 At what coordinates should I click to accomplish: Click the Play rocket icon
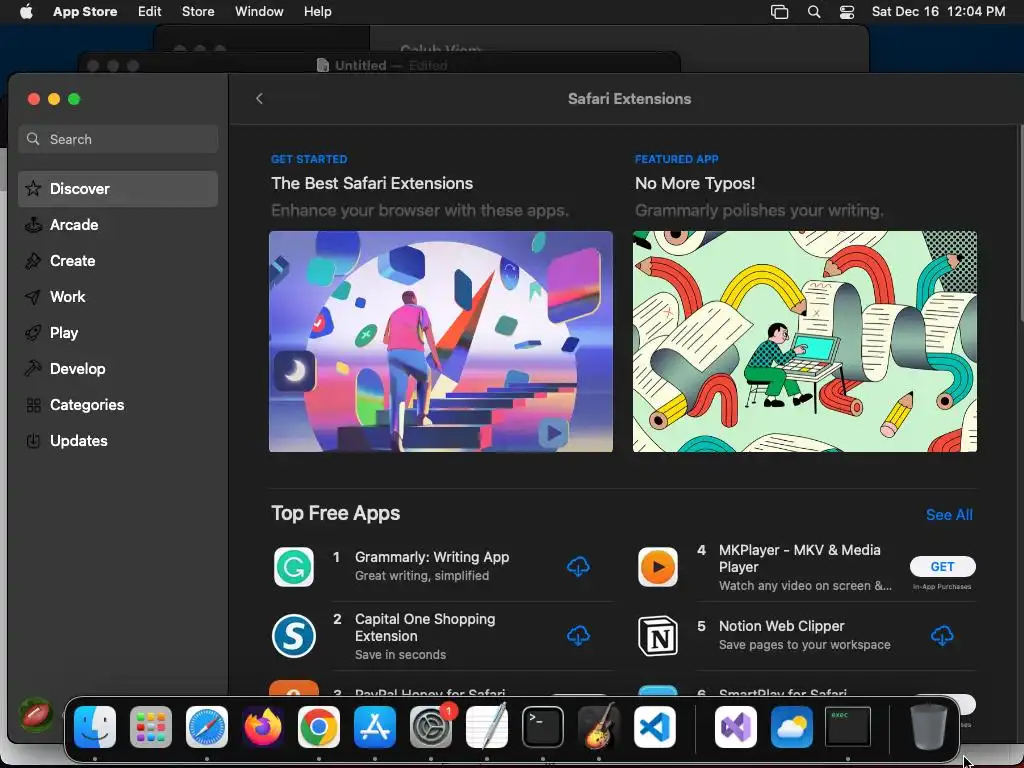33,332
